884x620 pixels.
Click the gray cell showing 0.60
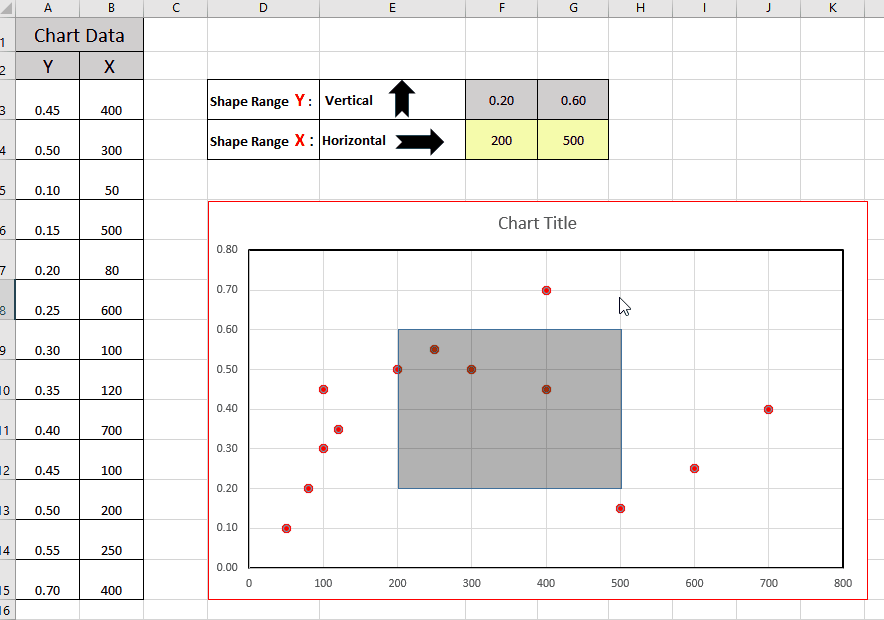(x=573, y=100)
